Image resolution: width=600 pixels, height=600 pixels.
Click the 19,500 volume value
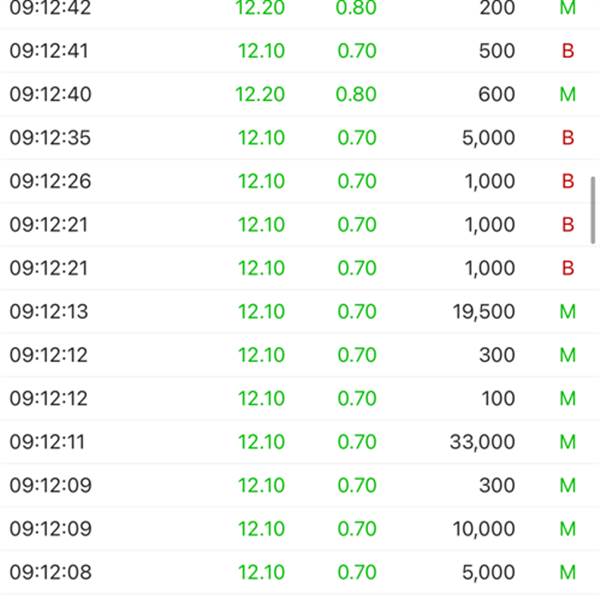click(484, 312)
